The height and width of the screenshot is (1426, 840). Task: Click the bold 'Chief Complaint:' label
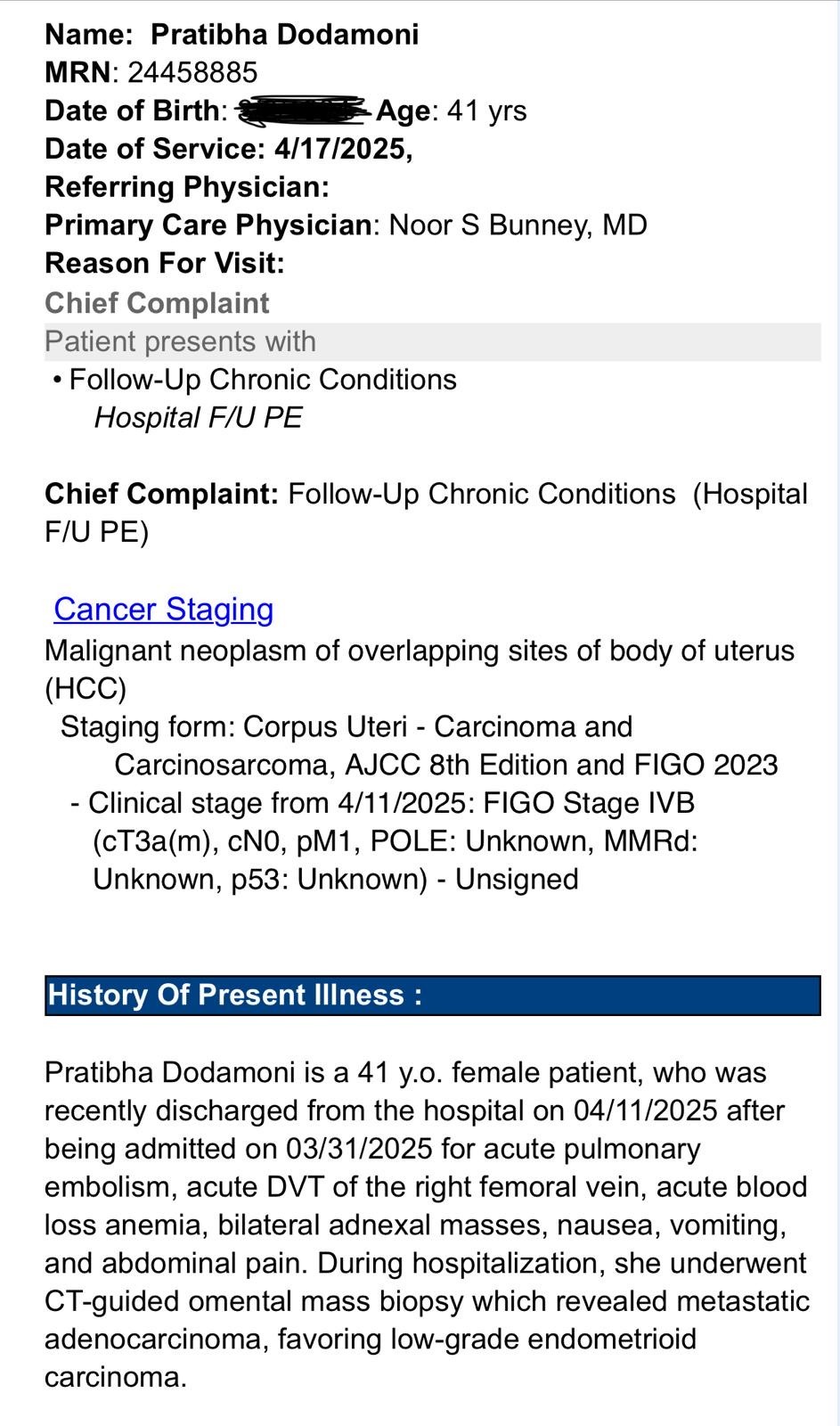[x=162, y=494]
